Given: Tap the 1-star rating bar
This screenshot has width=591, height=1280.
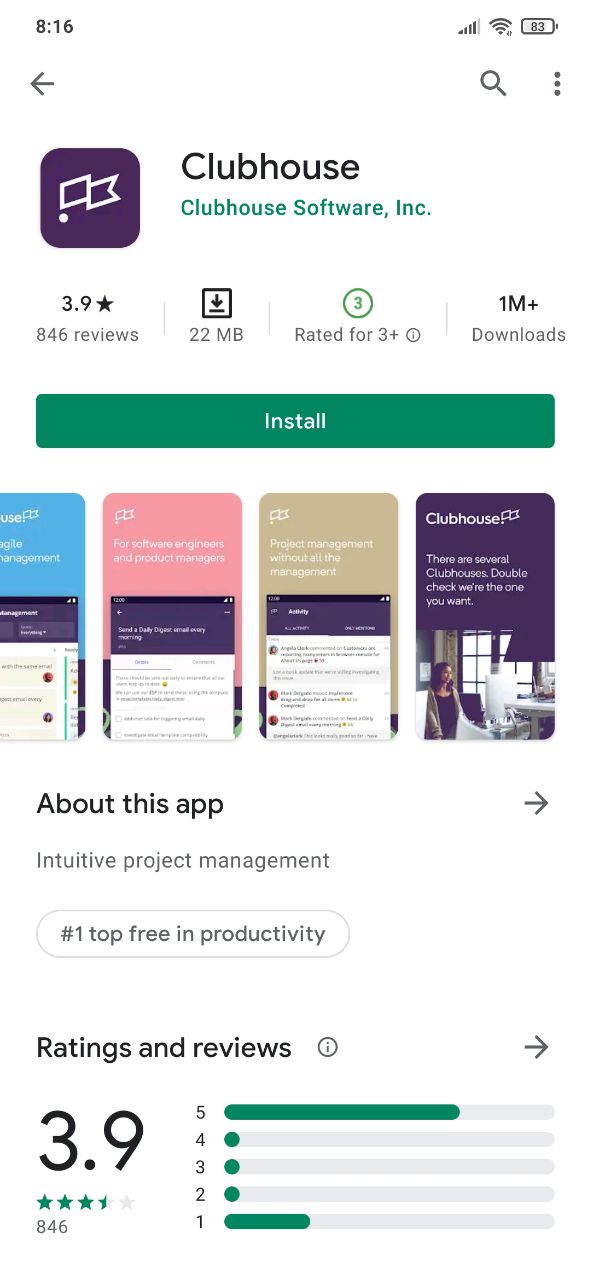Looking at the screenshot, I should tap(389, 1221).
